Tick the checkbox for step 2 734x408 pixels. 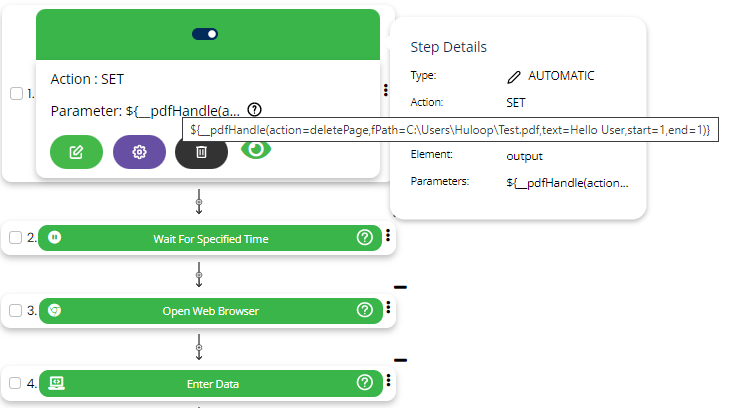click(x=16, y=238)
